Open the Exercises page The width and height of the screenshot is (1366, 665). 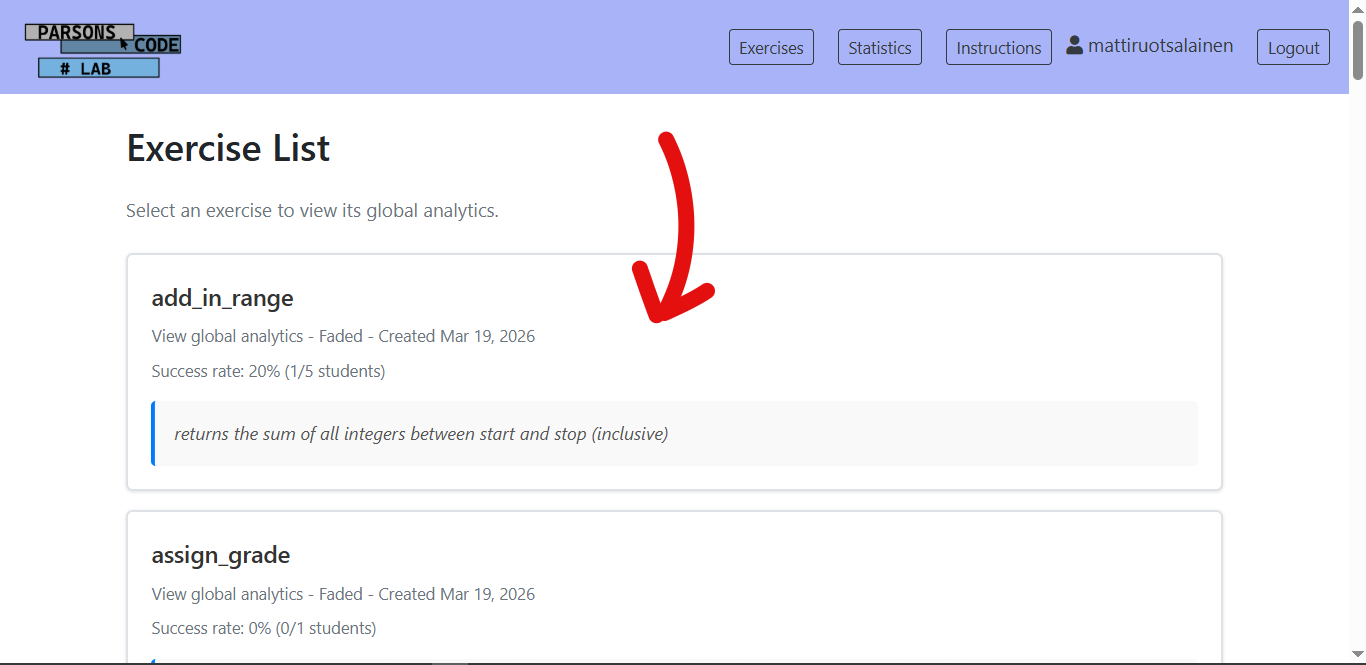pyautogui.click(x=771, y=47)
